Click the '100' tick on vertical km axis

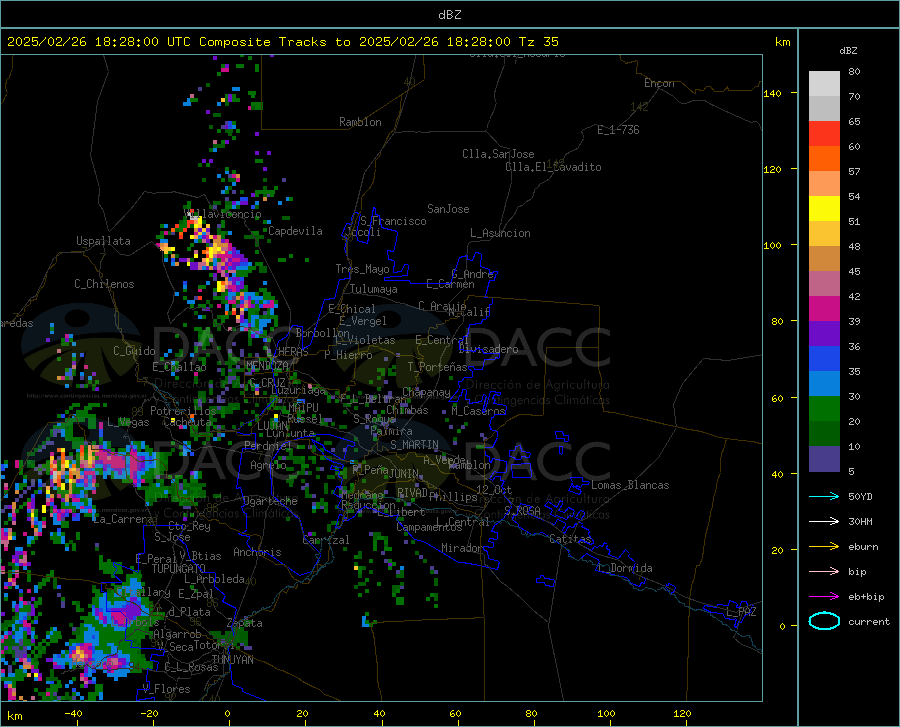pos(772,245)
